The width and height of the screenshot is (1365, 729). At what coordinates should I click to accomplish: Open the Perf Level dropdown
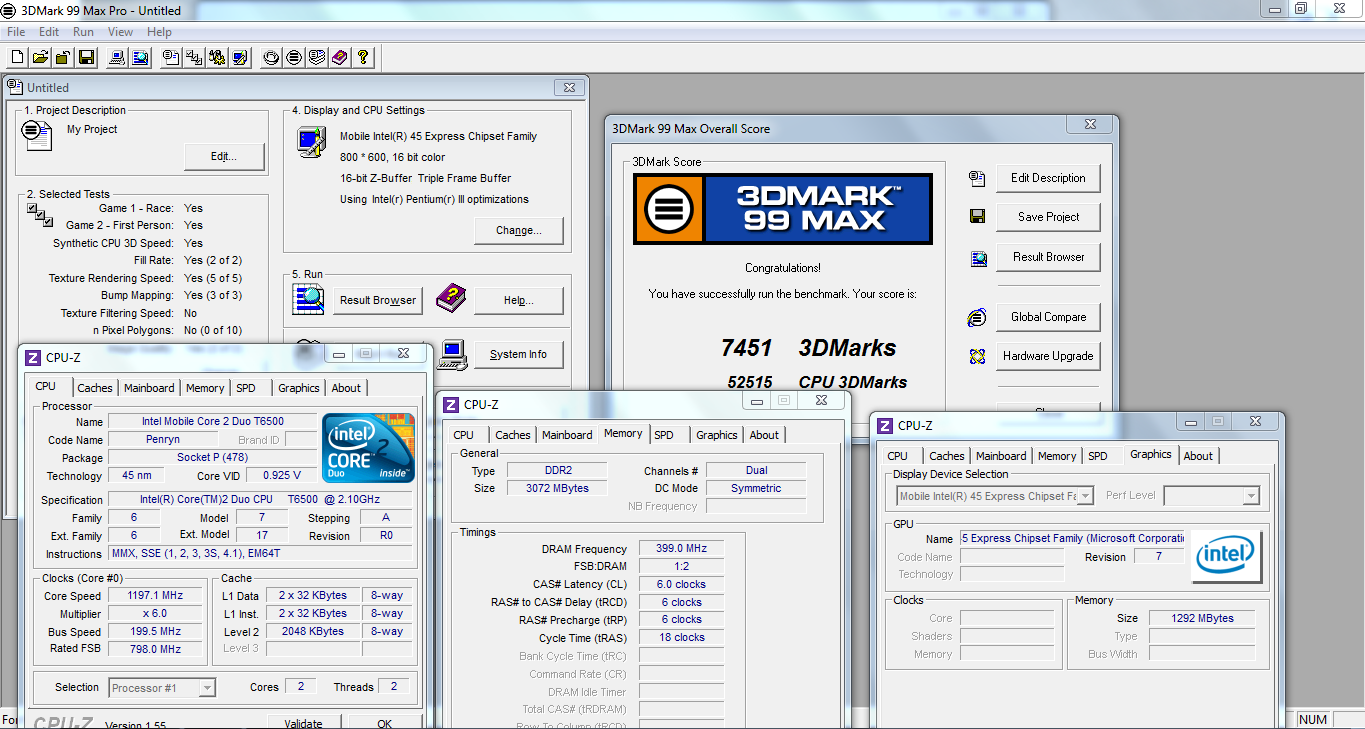pos(1250,496)
